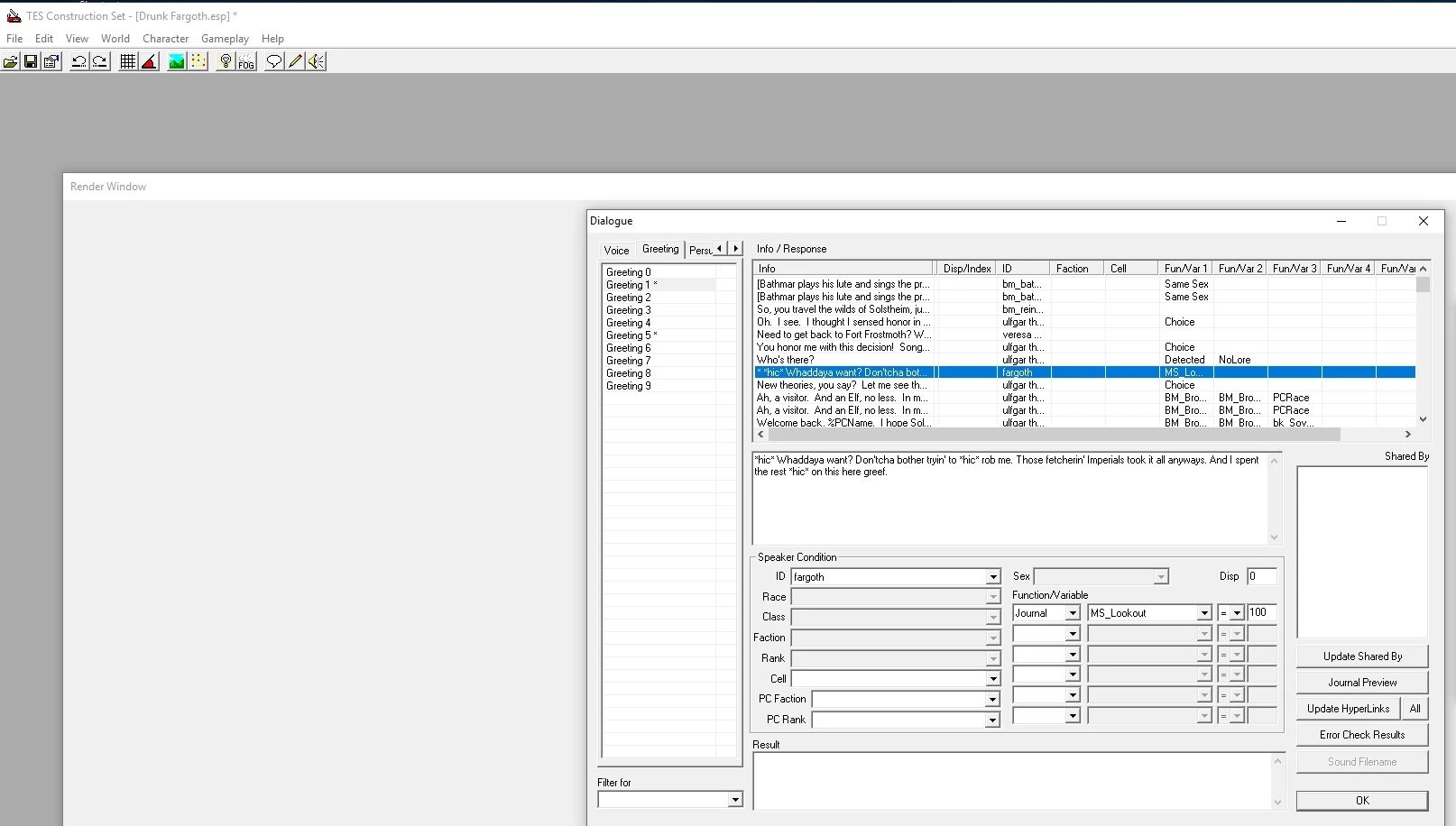Select the 'Who's there?' info row
This screenshot has height=826, width=1456.
coord(1084,360)
